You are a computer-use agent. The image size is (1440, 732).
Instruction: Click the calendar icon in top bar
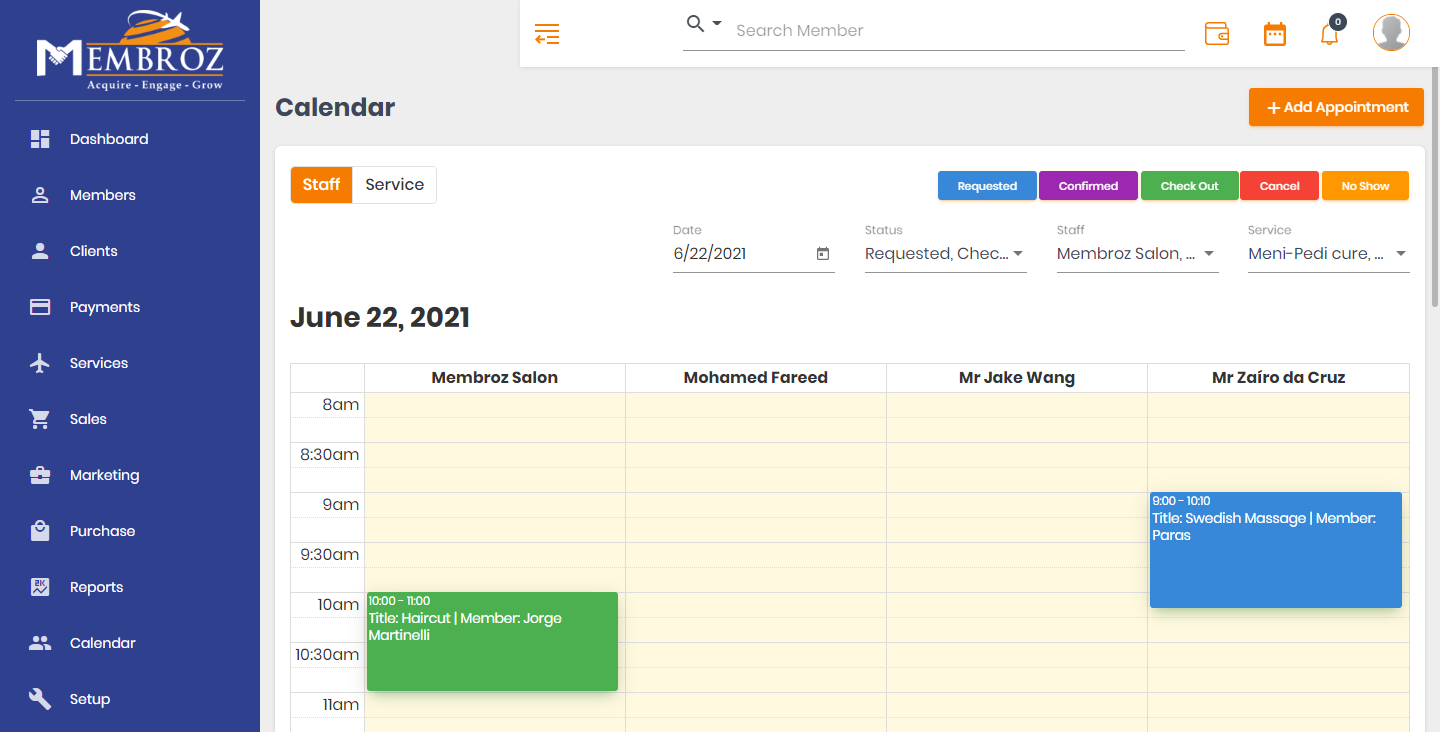(x=1274, y=33)
